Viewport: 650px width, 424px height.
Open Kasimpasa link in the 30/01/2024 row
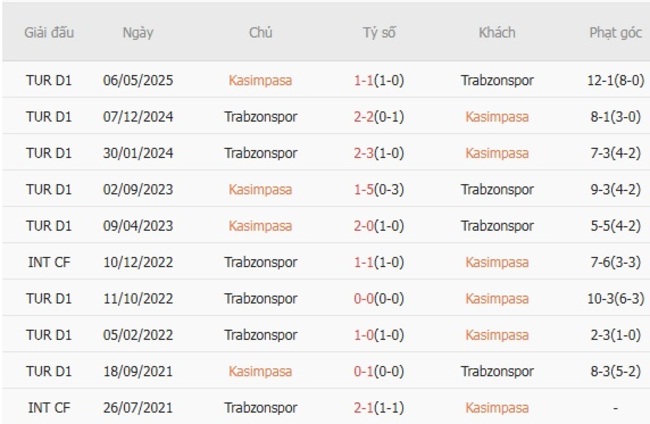point(497,153)
